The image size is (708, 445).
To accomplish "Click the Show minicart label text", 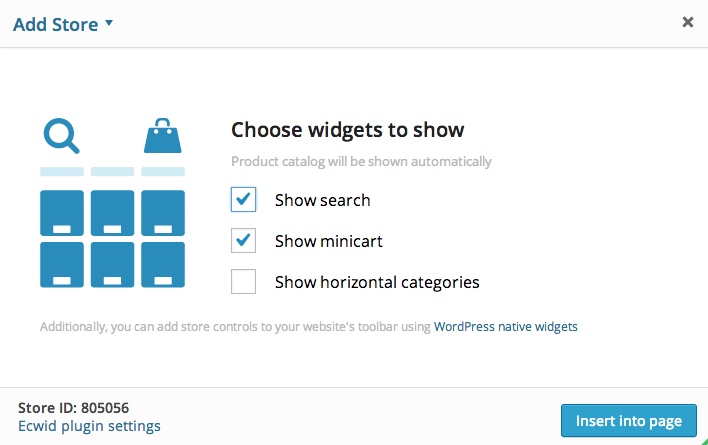I will click(x=329, y=241).
